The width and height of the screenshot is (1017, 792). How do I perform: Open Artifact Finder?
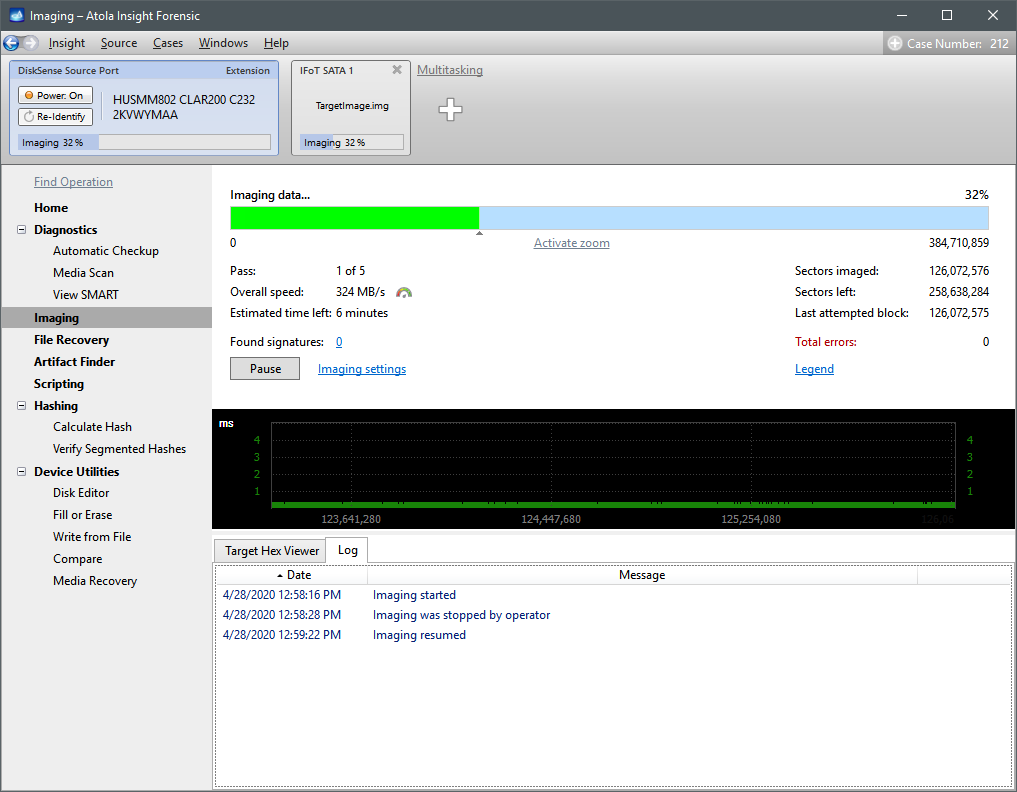74,362
